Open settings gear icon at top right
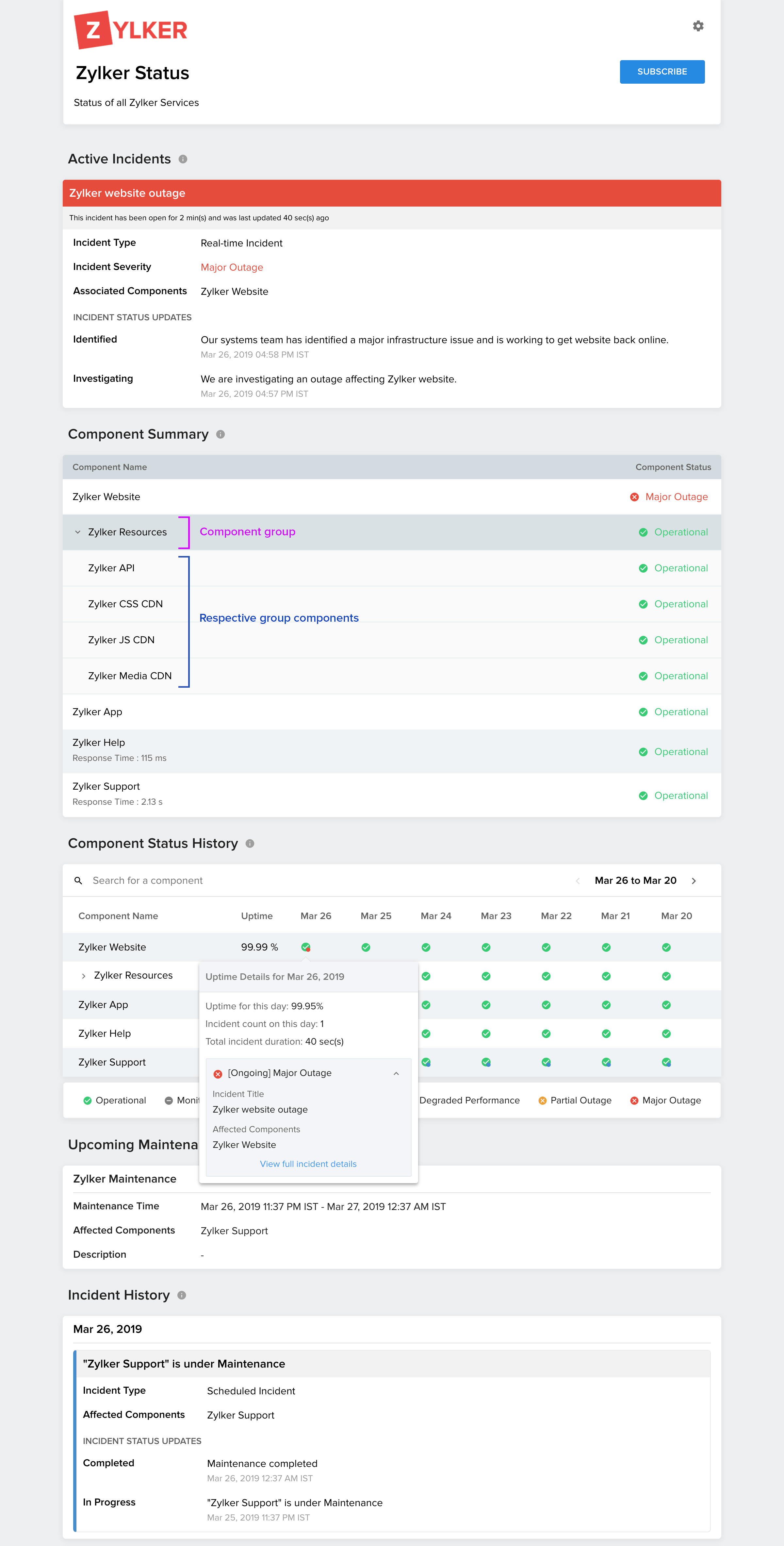784x1546 pixels. point(698,26)
